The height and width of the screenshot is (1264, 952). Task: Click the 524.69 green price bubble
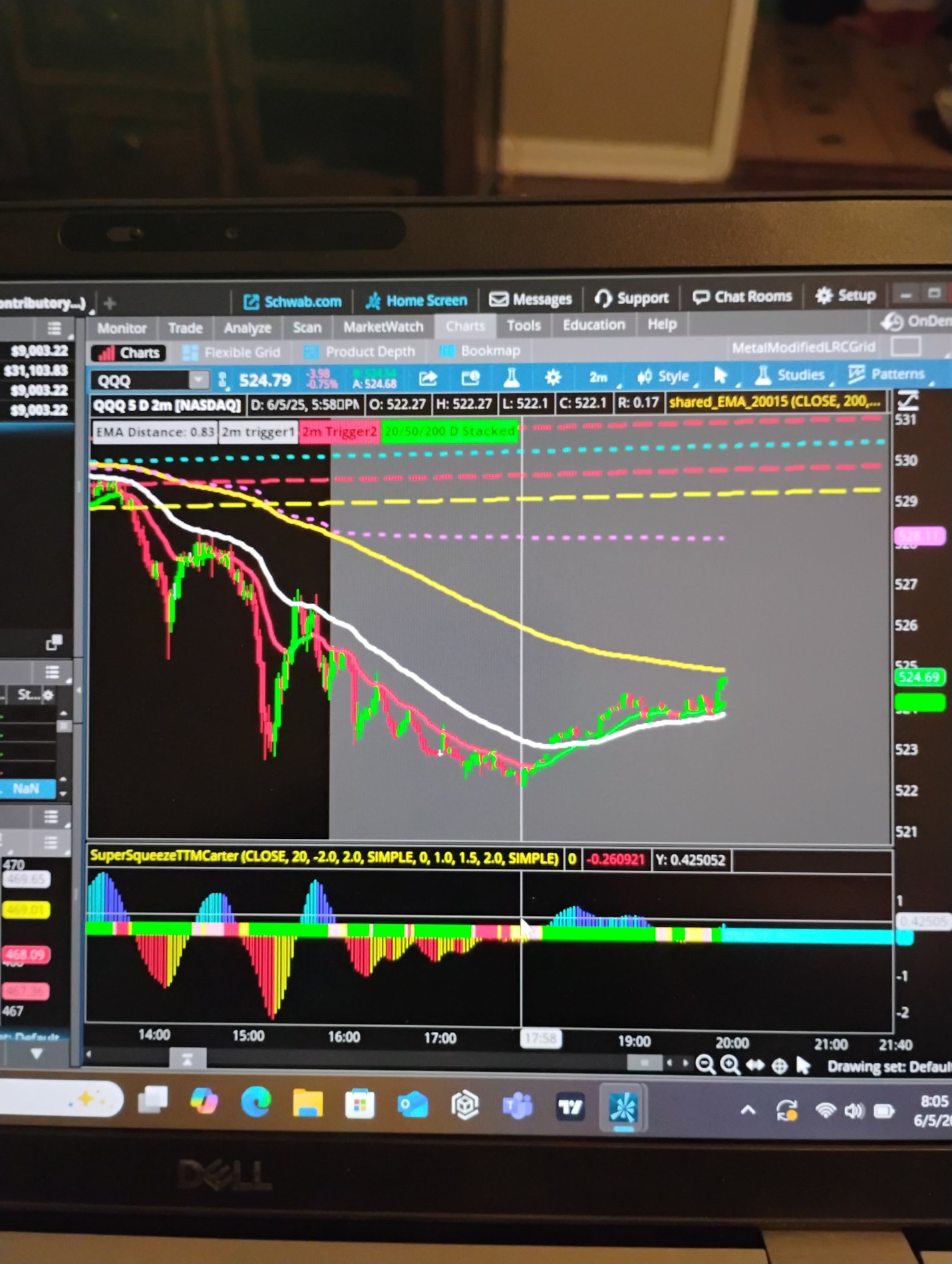click(x=920, y=677)
